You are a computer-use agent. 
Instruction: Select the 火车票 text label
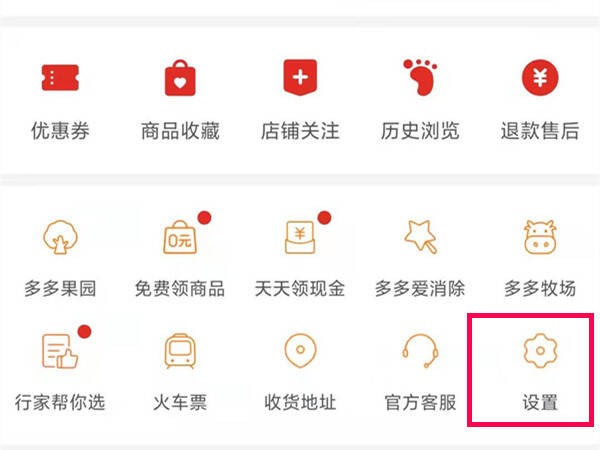coord(180,403)
